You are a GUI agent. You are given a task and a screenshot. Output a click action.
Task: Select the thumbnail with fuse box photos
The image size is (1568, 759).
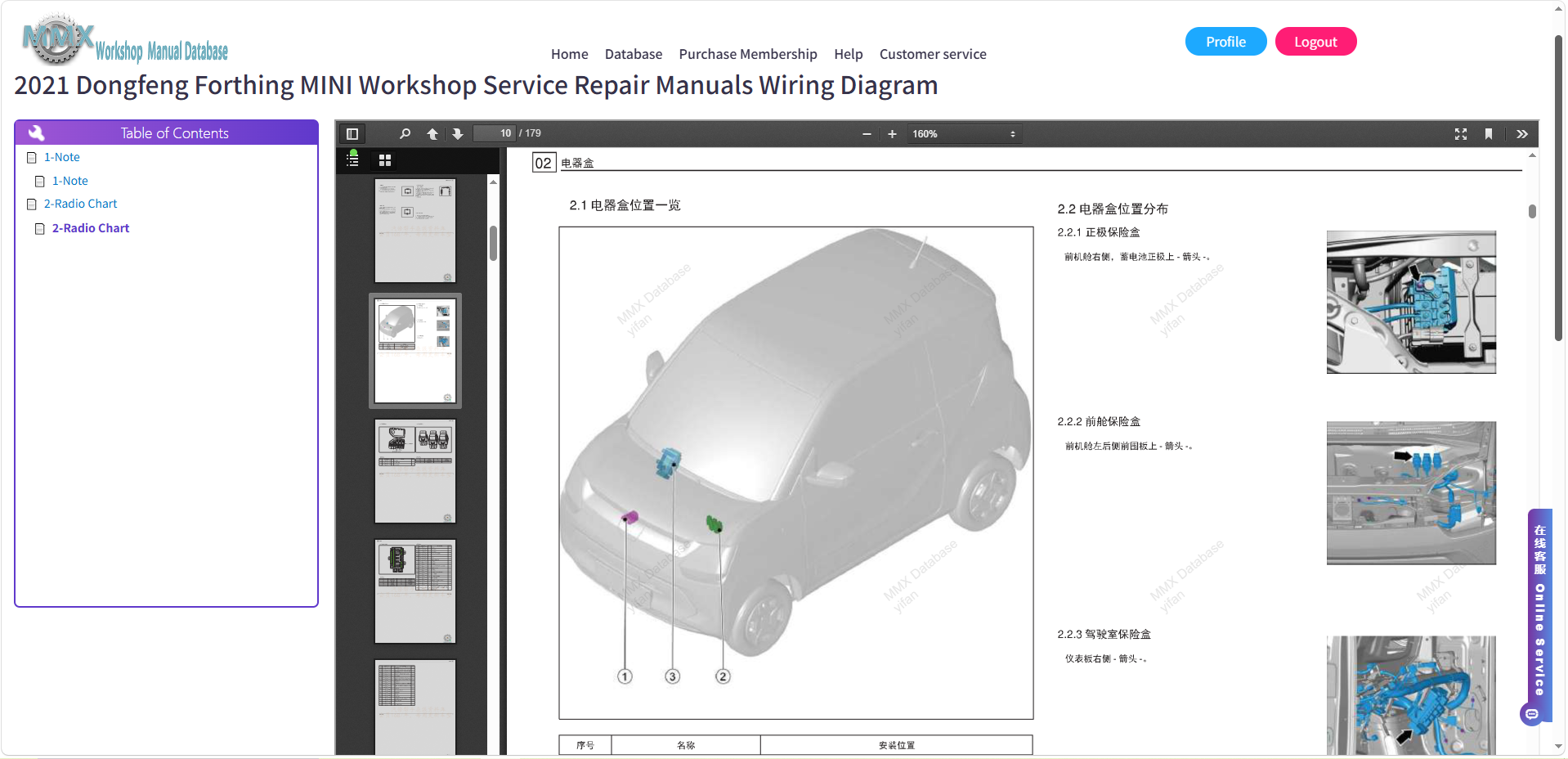point(415,471)
